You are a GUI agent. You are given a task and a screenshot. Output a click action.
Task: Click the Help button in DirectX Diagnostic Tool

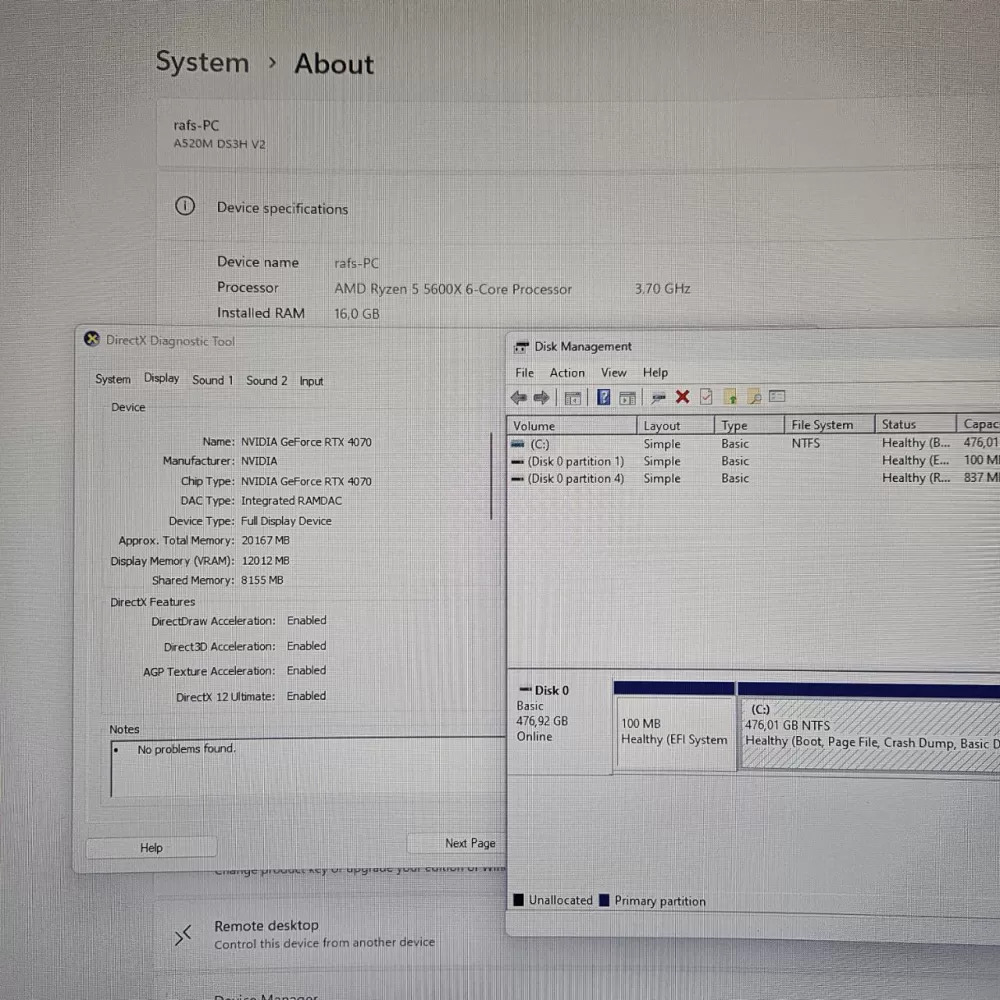[151, 848]
